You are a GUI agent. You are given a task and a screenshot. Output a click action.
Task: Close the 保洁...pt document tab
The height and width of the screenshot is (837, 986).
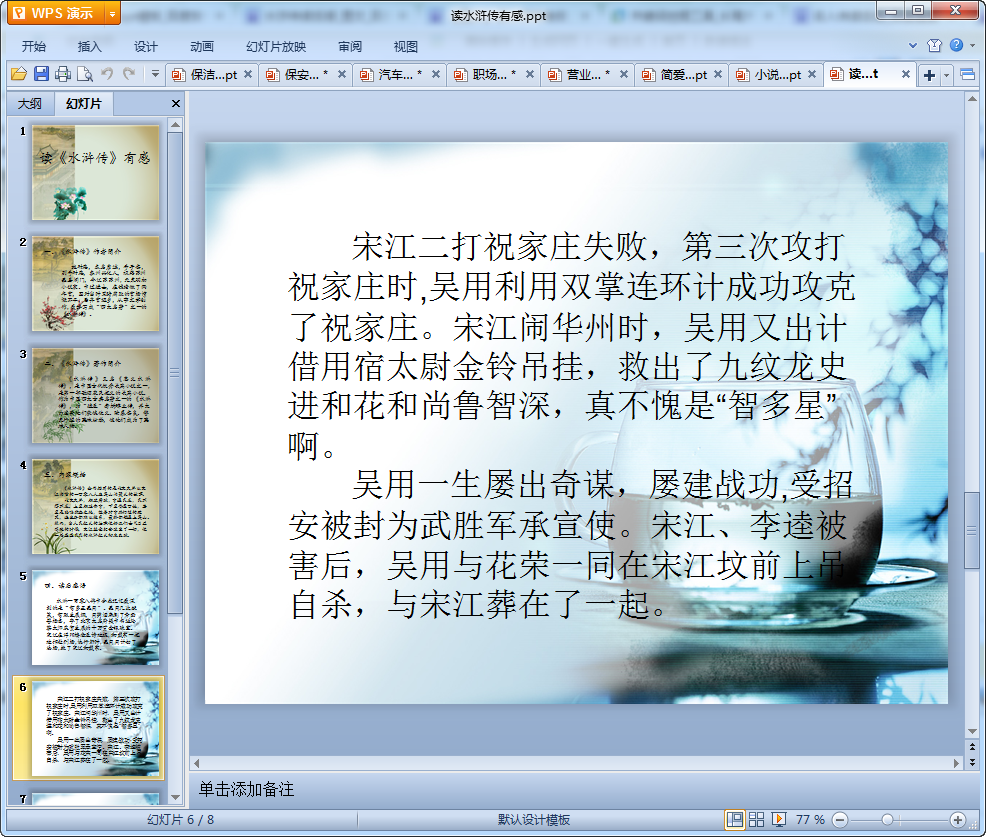[x=248, y=74]
